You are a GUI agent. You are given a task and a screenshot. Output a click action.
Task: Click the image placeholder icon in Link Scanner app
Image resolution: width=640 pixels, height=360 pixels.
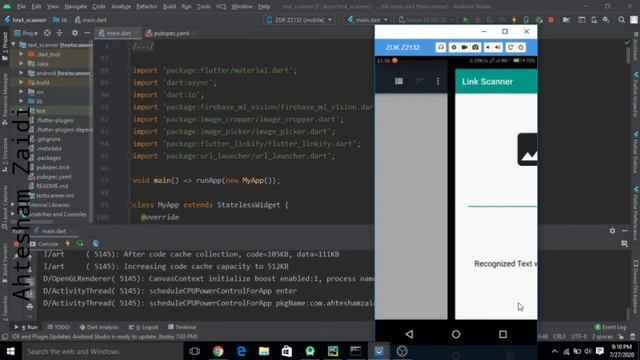(527, 149)
